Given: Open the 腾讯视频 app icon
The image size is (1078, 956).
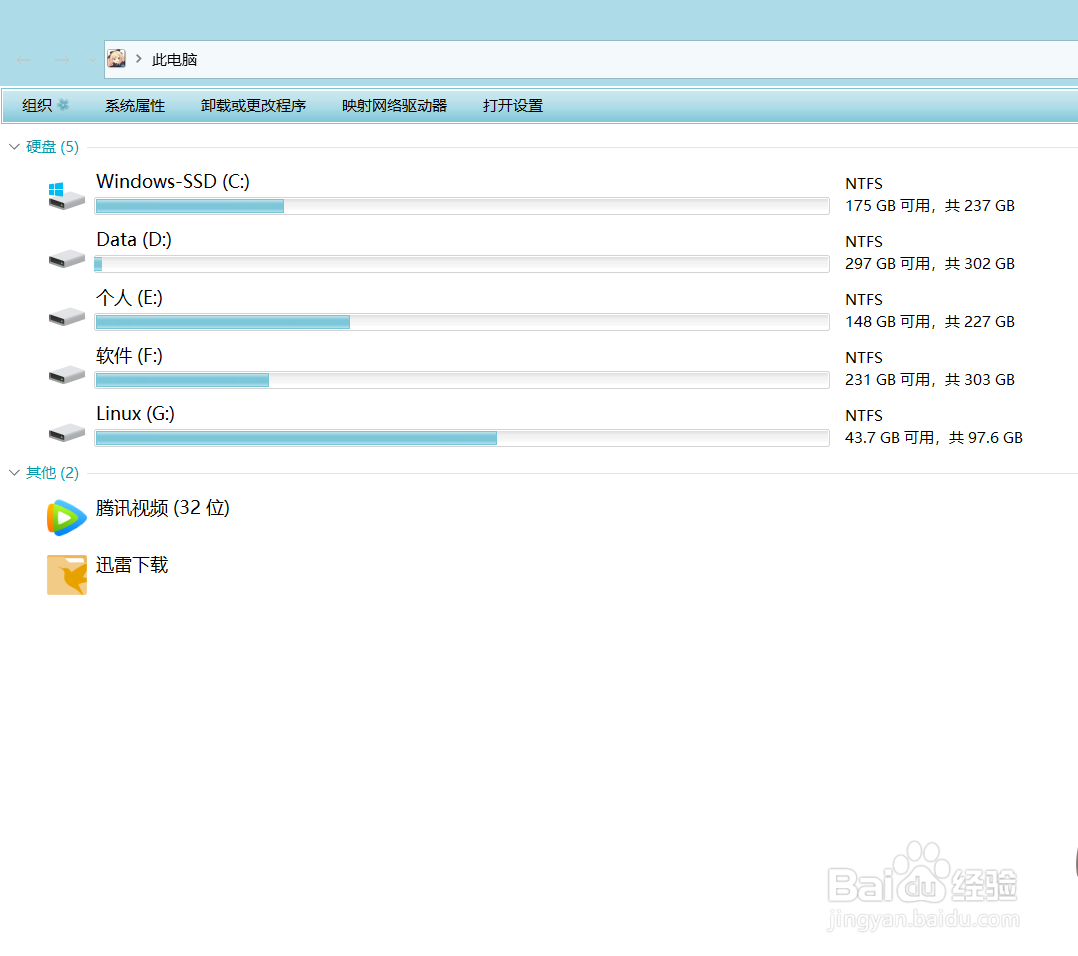Looking at the screenshot, I should click(67, 518).
